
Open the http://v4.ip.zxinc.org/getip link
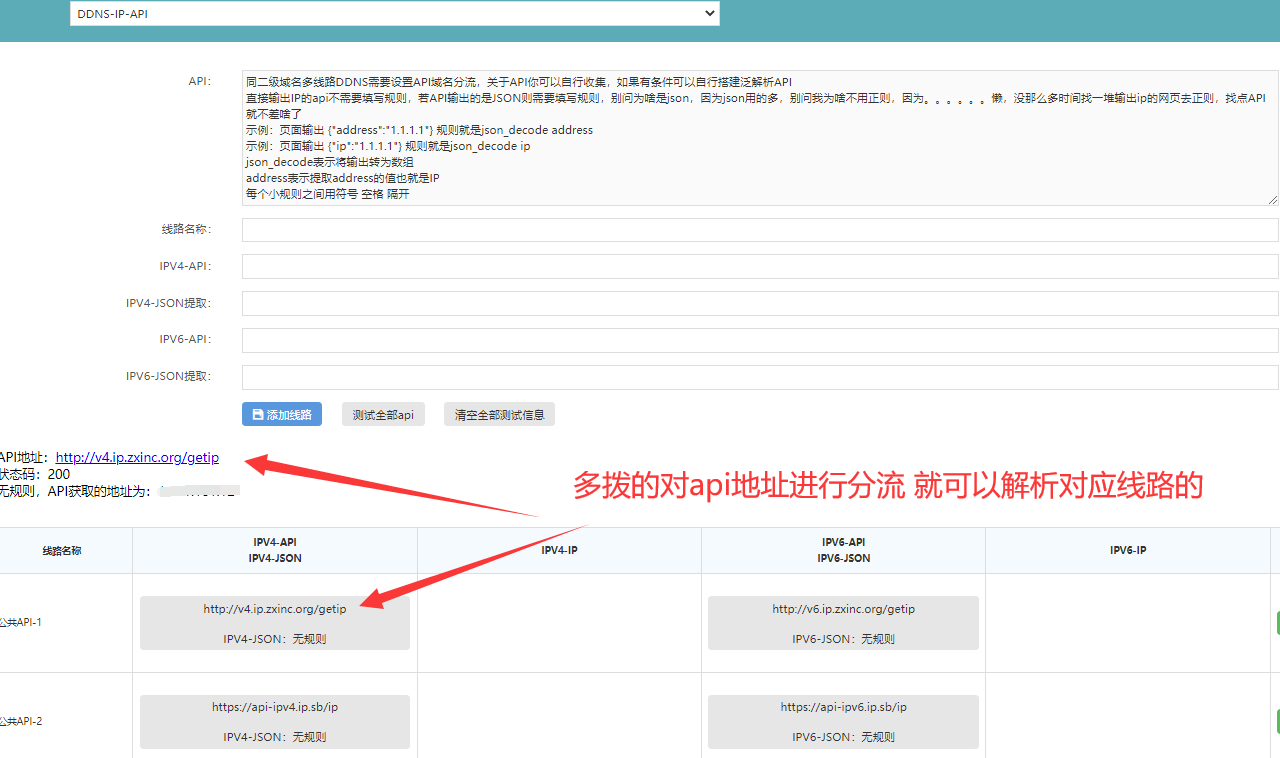pyautogui.click(x=137, y=457)
